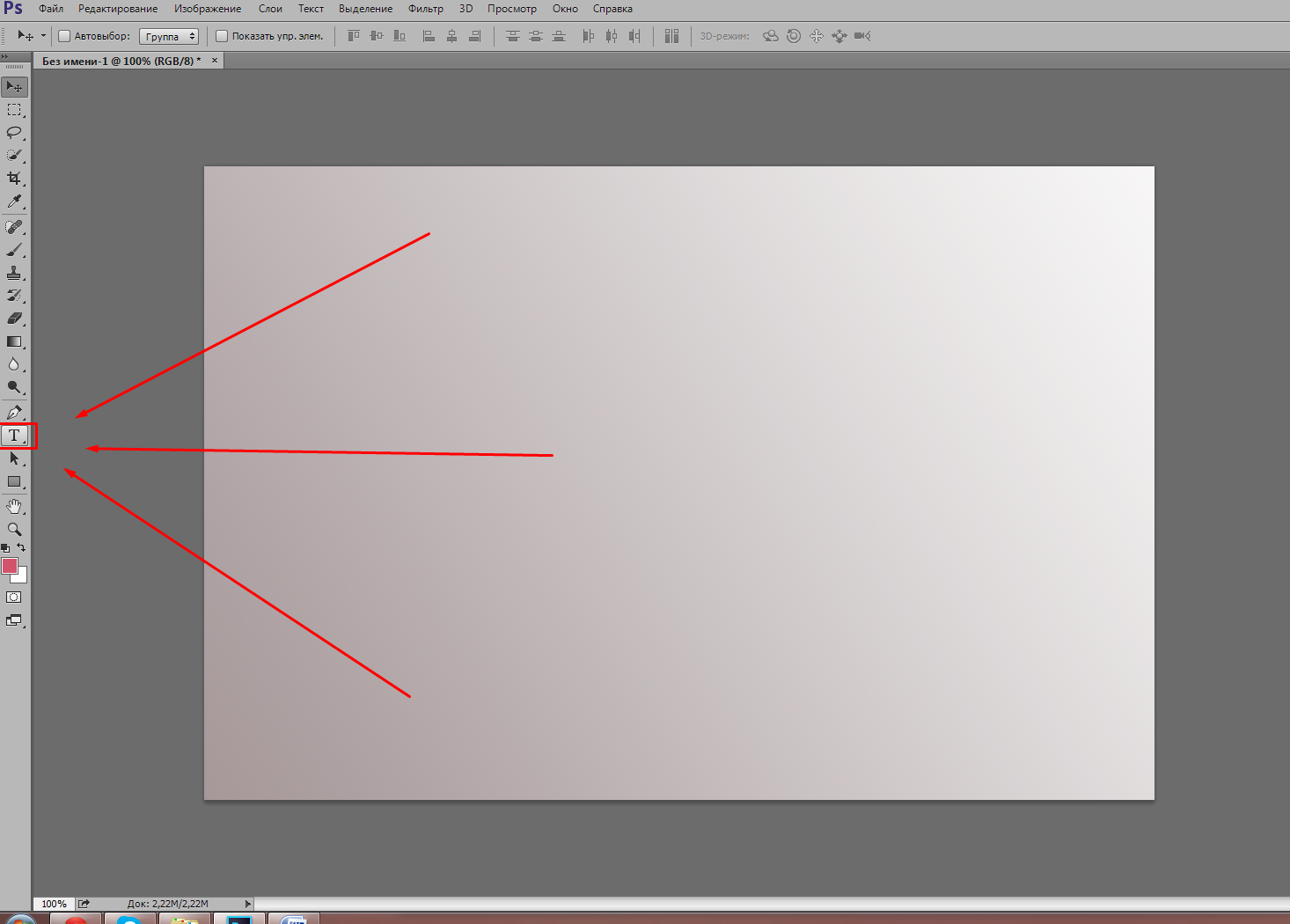The image size is (1290, 924).
Task: Click the Align right edges icon
Action: coord(475,36)
